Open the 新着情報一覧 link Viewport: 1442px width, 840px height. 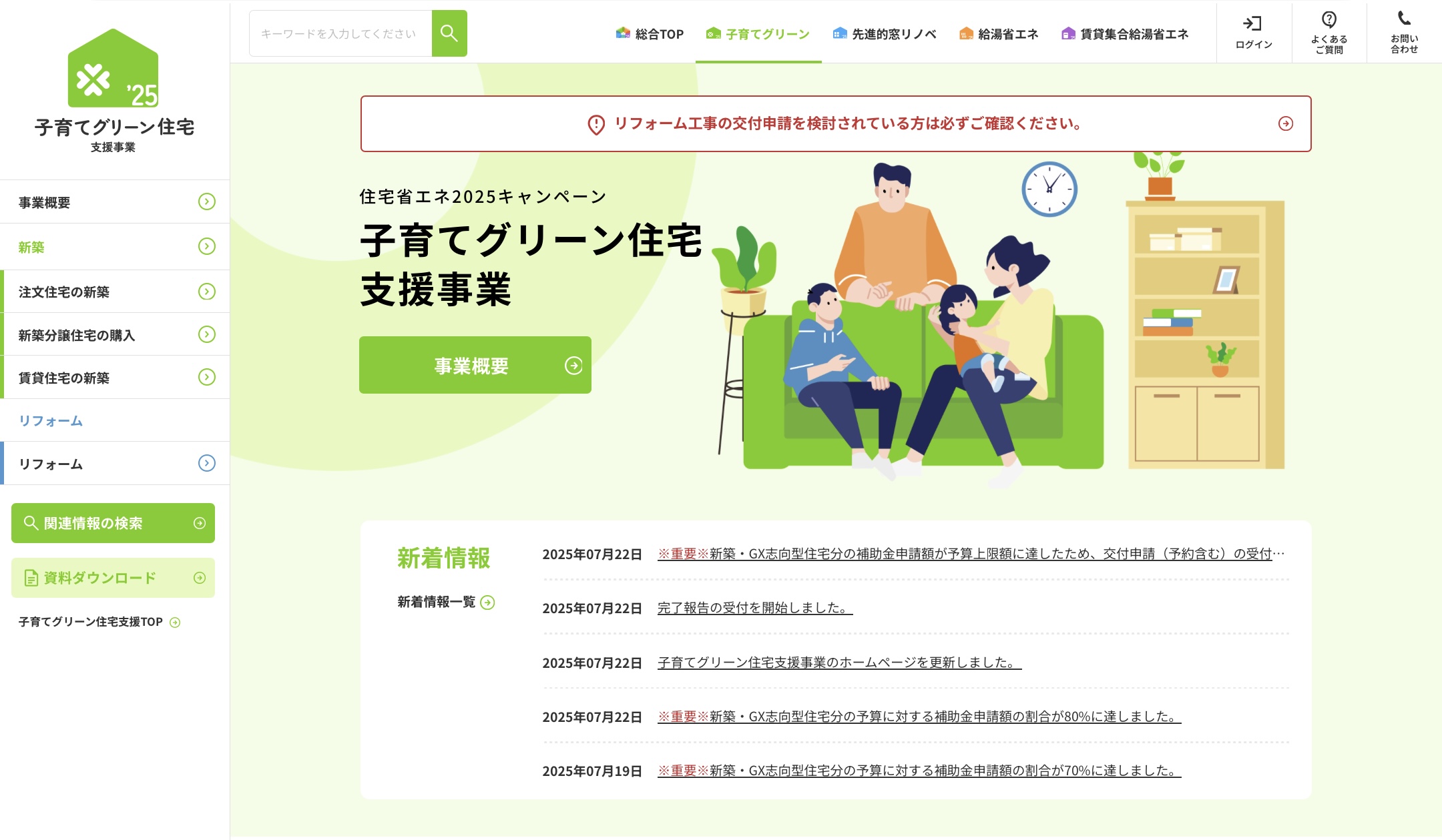click(x=446, y=602)
